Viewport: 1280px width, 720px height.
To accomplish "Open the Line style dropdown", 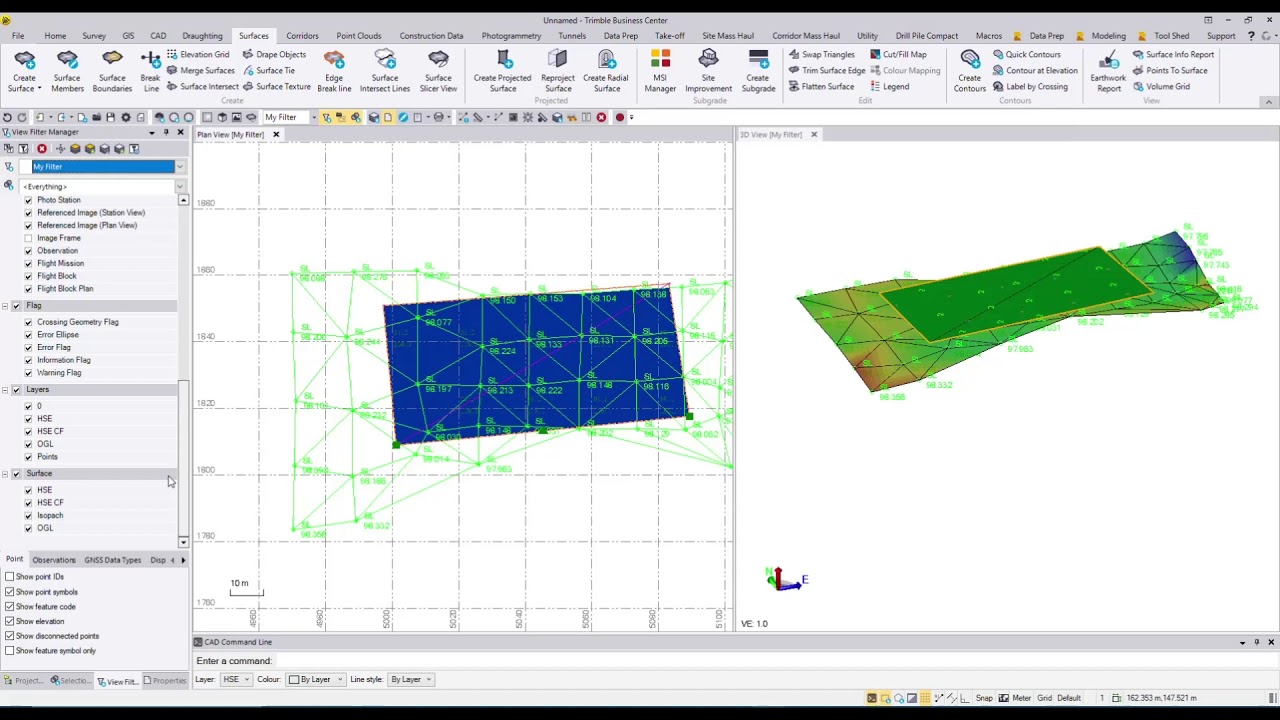I will tap(411, 680).
